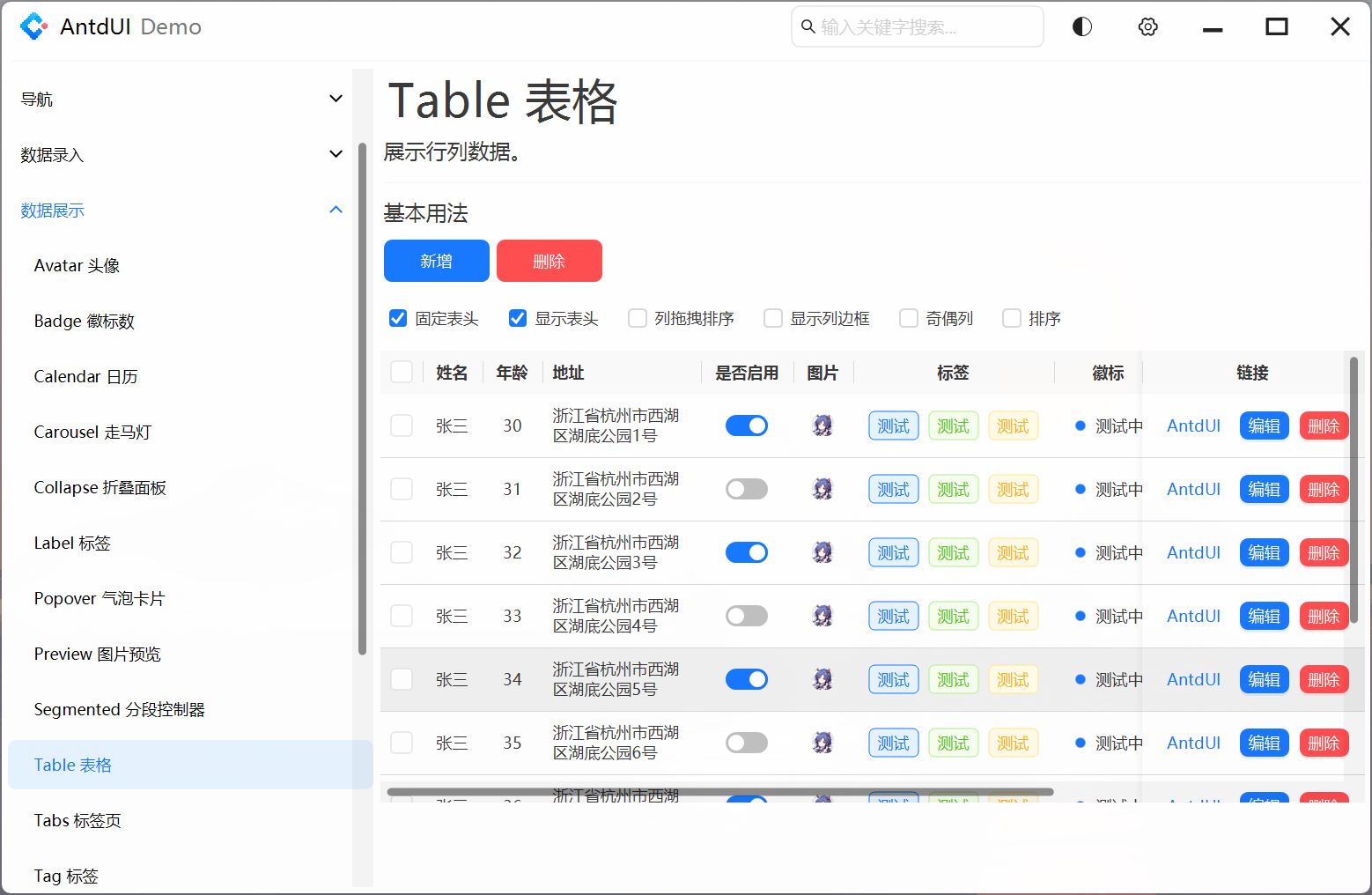Turn on the switch in the age 31 row

[746, 489]
